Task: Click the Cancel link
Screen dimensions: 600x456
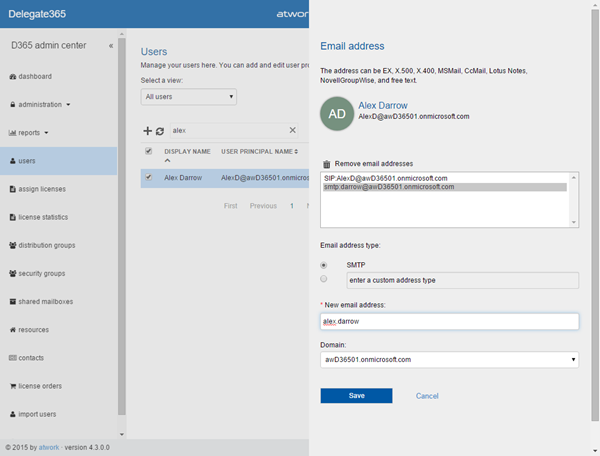Action: [x=427, y=396]
